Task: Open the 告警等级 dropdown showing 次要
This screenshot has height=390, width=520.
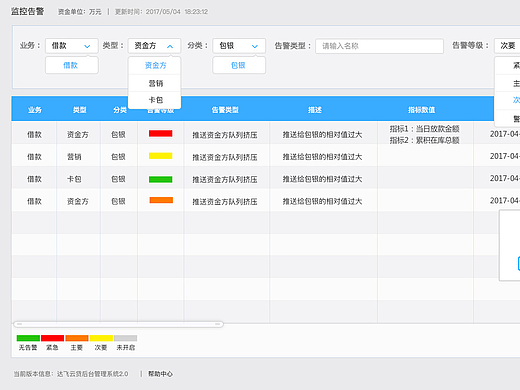Action: click(x=507, y=46)
